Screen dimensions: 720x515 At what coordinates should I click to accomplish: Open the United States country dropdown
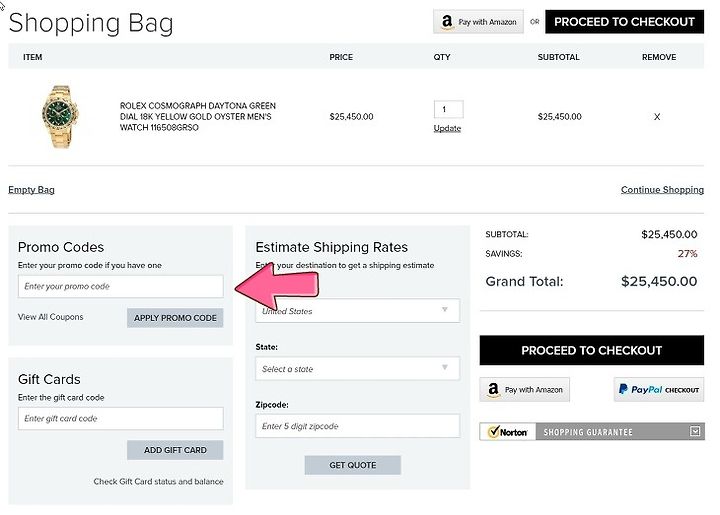click(x=357, y=311)
